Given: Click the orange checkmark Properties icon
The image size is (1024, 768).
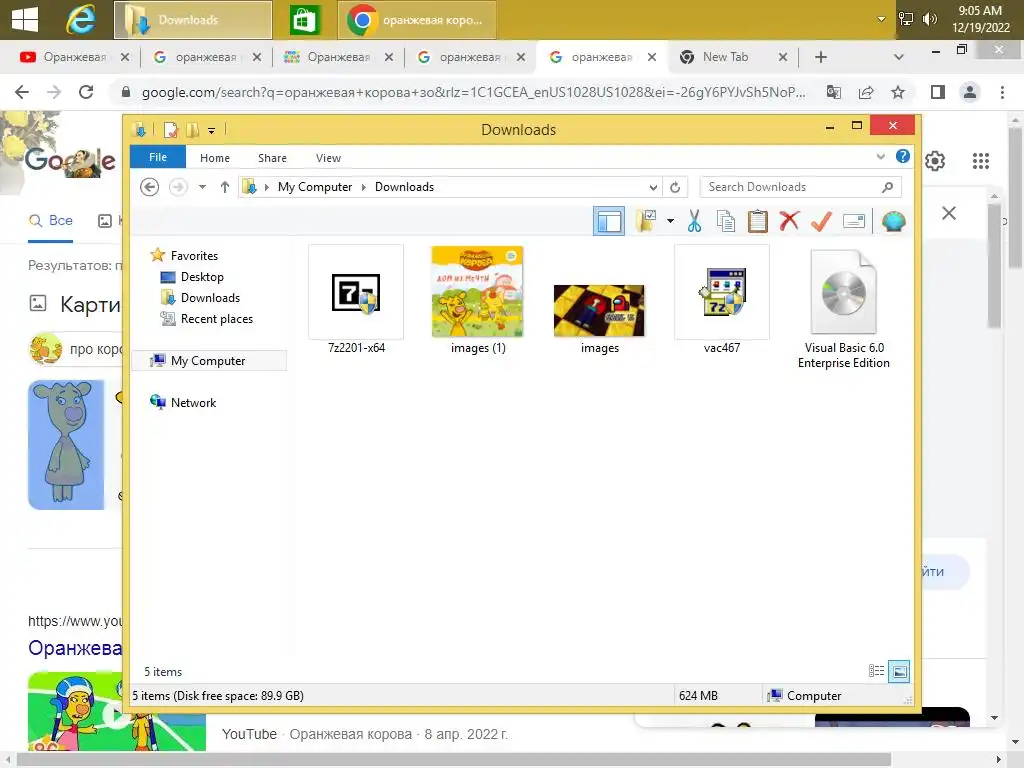Looking at the screenshot, I should click(x=821, y=221).
